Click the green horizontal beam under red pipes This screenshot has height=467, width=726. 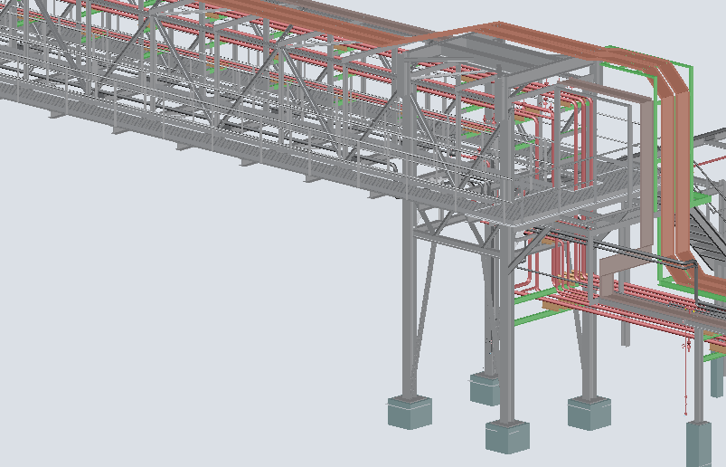[x=542, y=317]
